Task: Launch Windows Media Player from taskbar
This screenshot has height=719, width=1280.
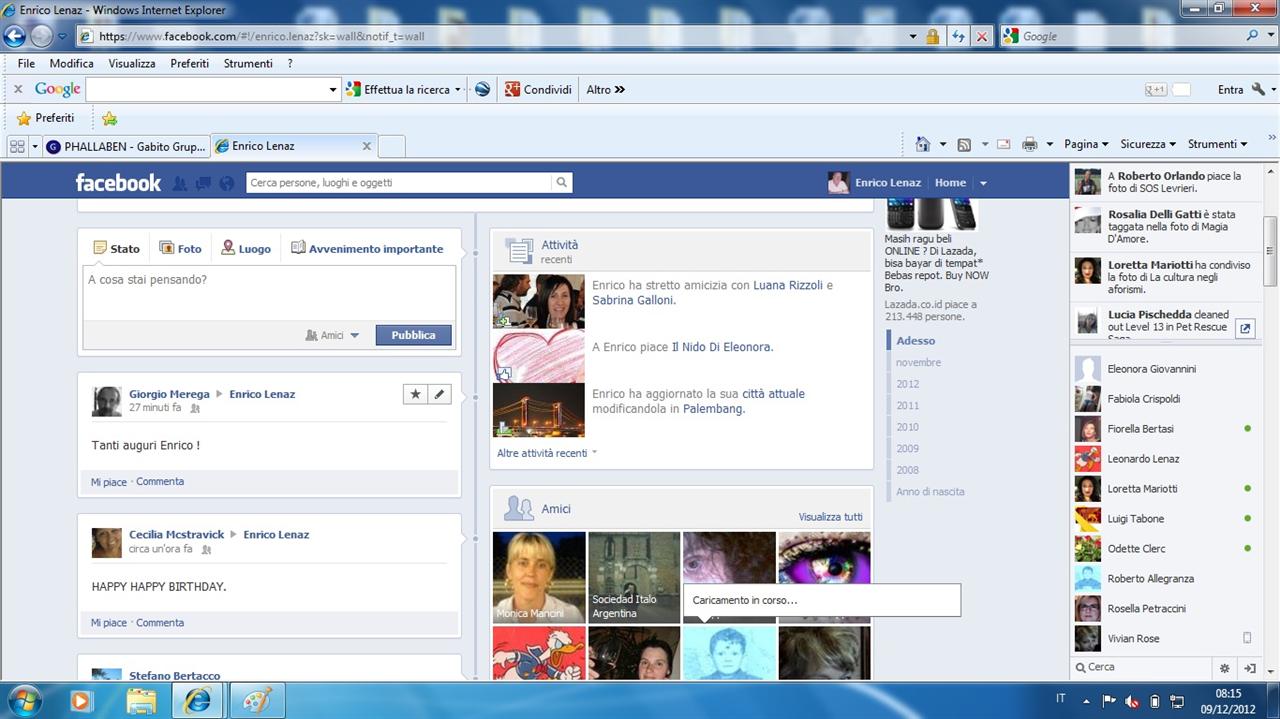Action: point(81,701)
